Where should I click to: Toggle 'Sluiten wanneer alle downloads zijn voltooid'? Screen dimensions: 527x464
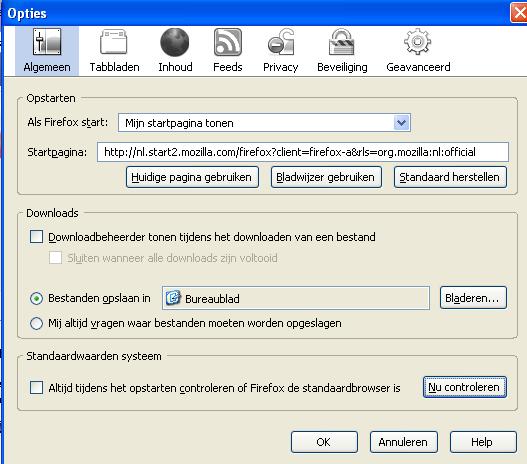(55, 258)
